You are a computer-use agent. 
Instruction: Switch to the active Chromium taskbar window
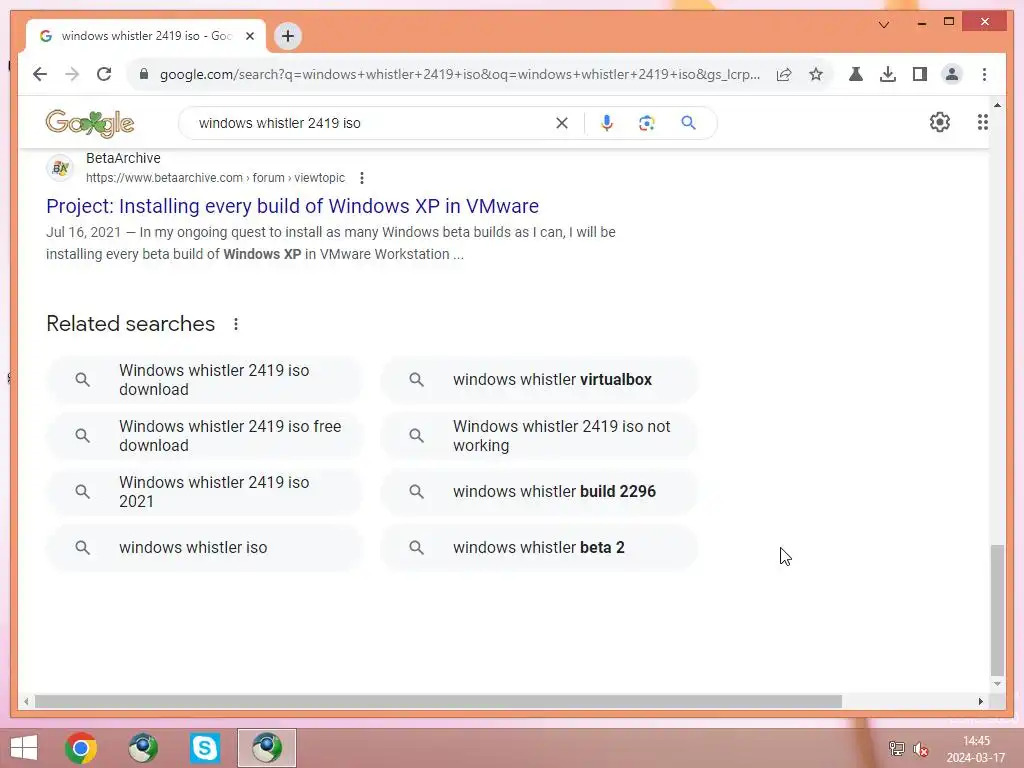267,748
